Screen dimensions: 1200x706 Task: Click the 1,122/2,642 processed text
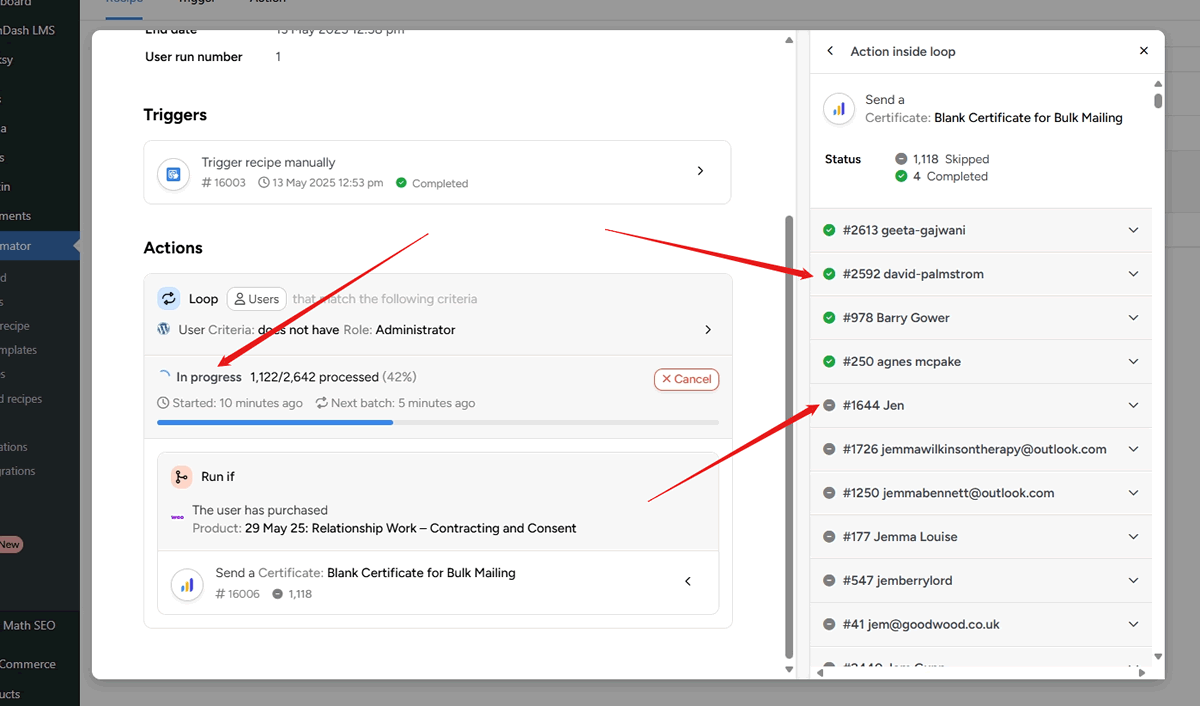(x=314, y=377)
